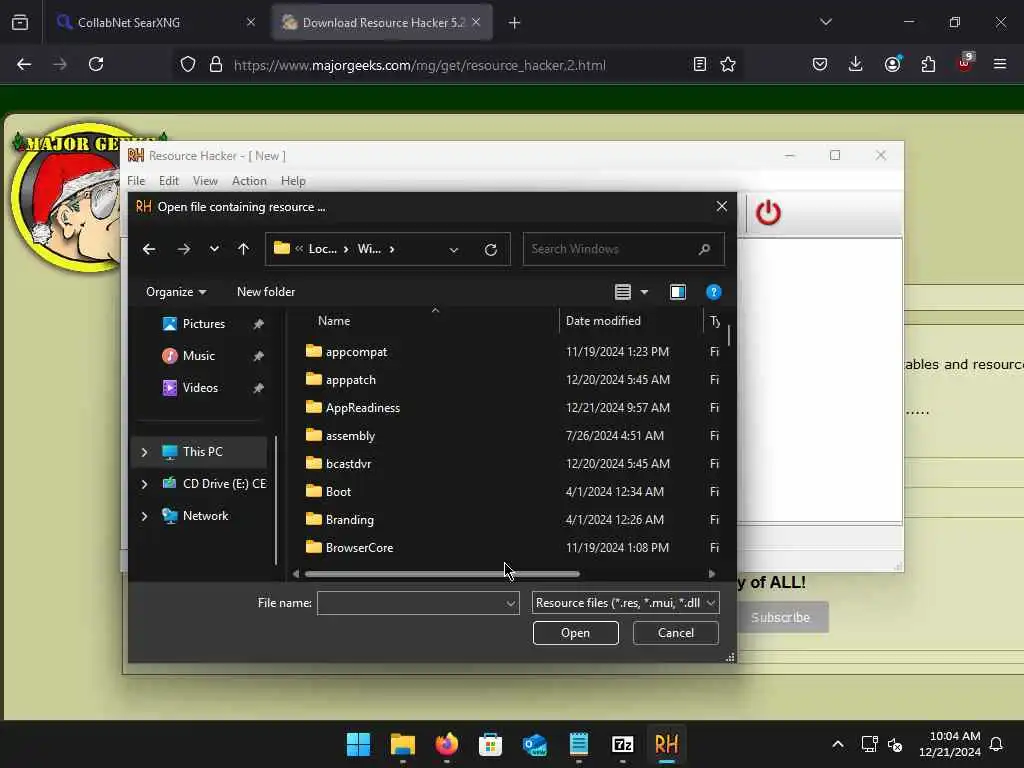This screenshot has width=1024, height=768.
Task: Expand the address bar path dropdown
Action: [x=453, y=249]
